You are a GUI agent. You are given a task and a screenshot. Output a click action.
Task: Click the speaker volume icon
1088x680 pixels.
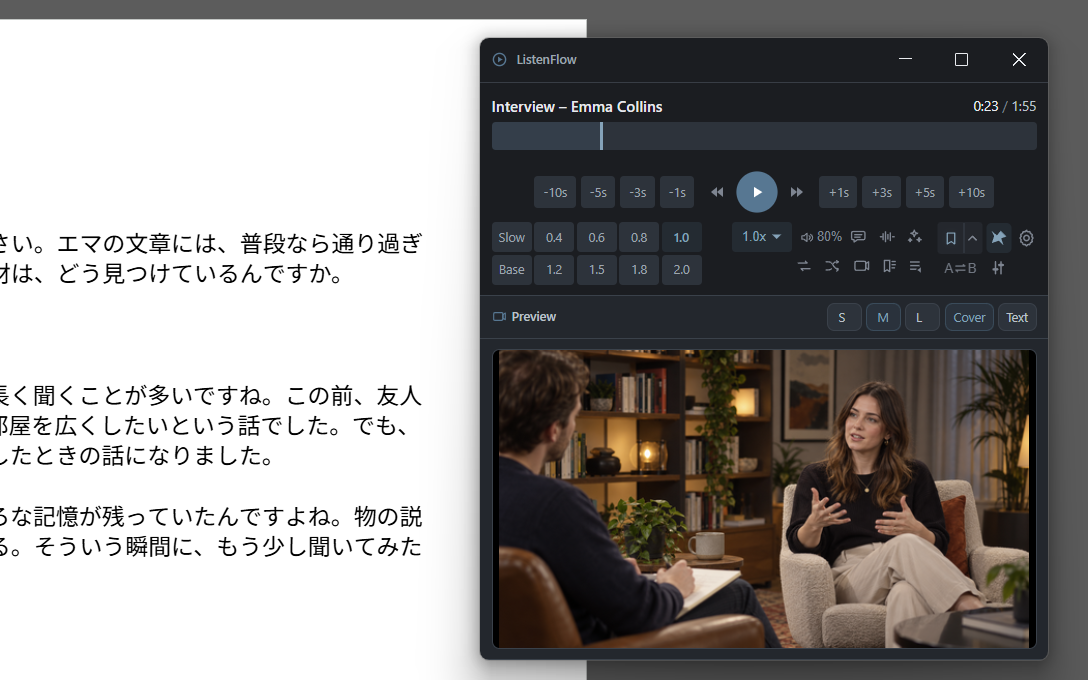806,237
